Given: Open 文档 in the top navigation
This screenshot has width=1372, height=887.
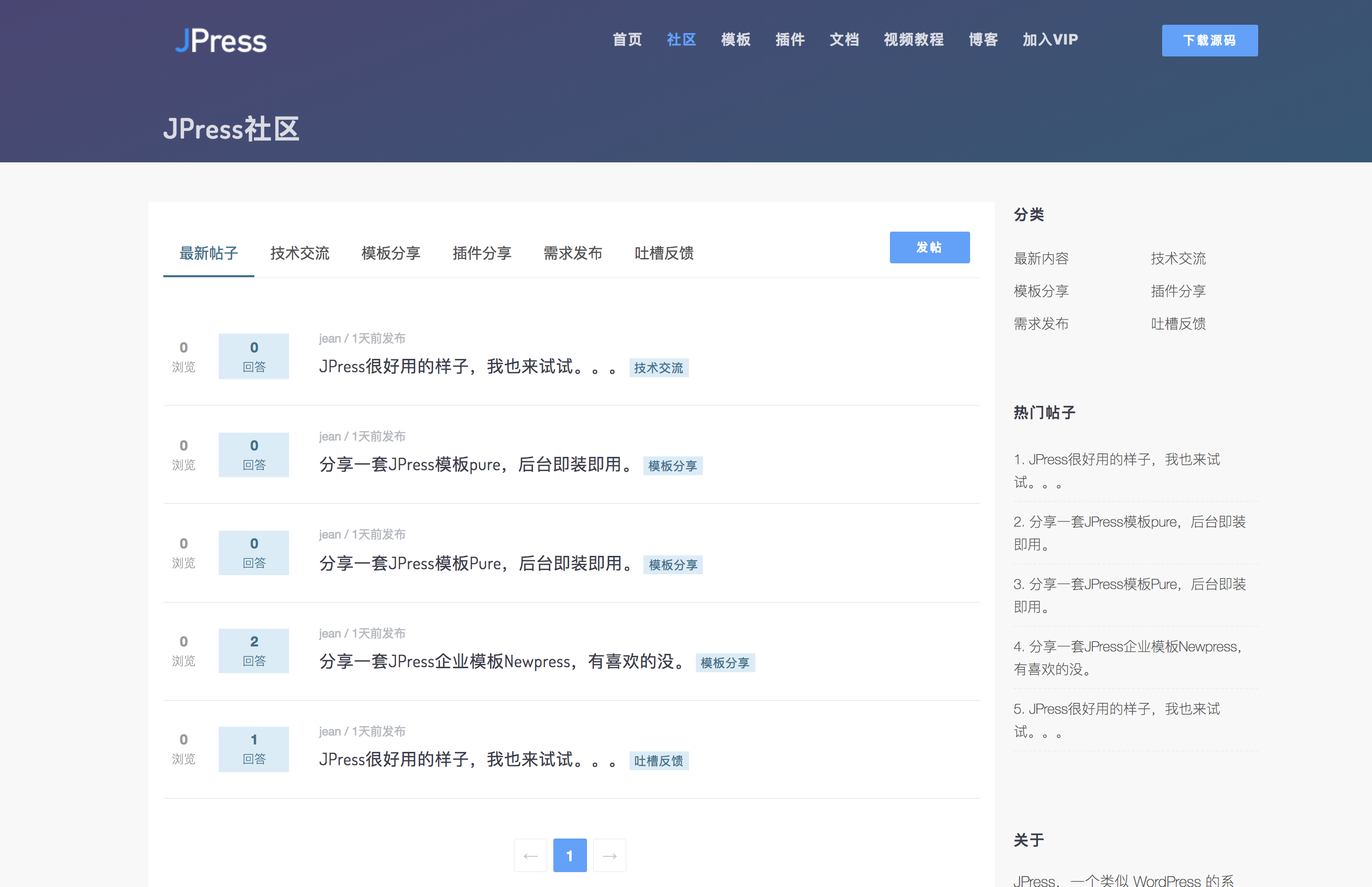Looking at the screenshot, I should (x=844, y=39).
